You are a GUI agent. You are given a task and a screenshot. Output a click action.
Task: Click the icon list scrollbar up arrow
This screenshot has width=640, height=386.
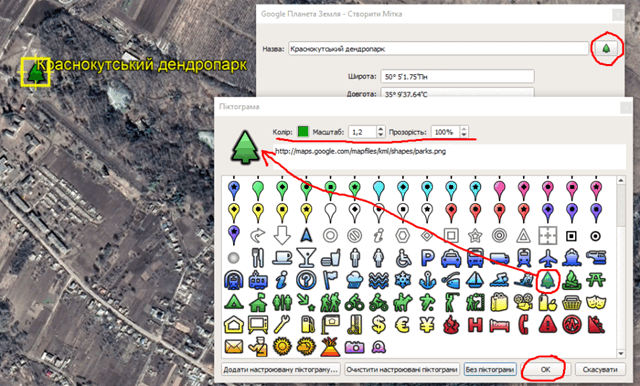(x=621, y=180)
